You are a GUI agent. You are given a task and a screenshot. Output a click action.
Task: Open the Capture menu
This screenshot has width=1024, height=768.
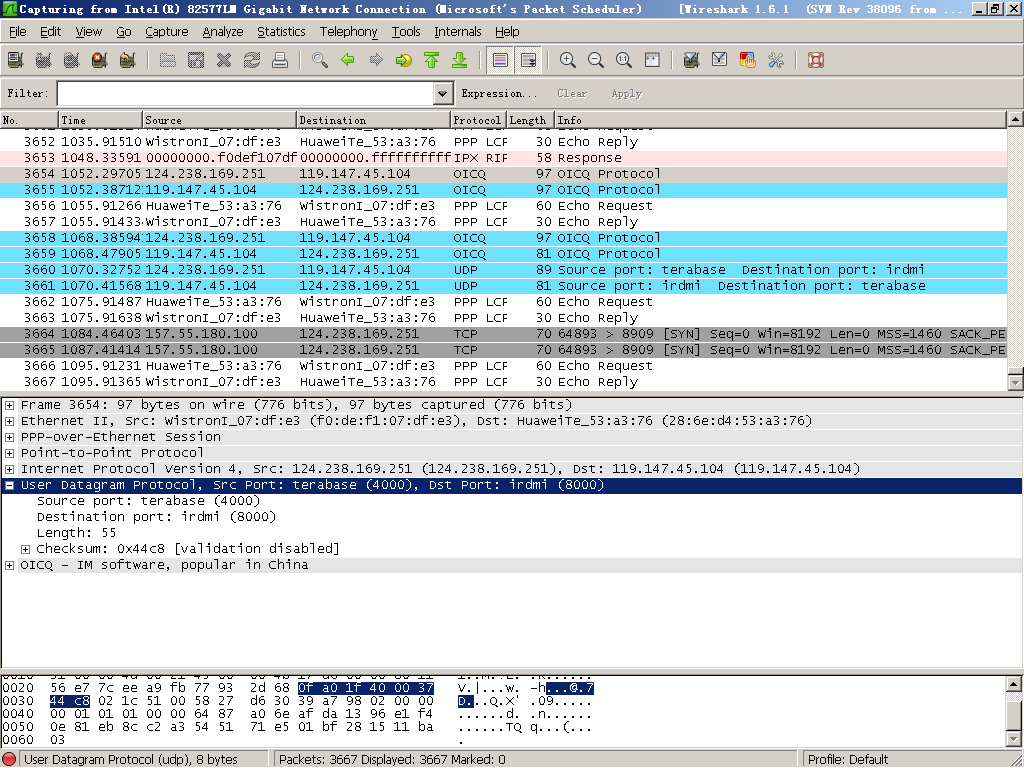point(167,31)
